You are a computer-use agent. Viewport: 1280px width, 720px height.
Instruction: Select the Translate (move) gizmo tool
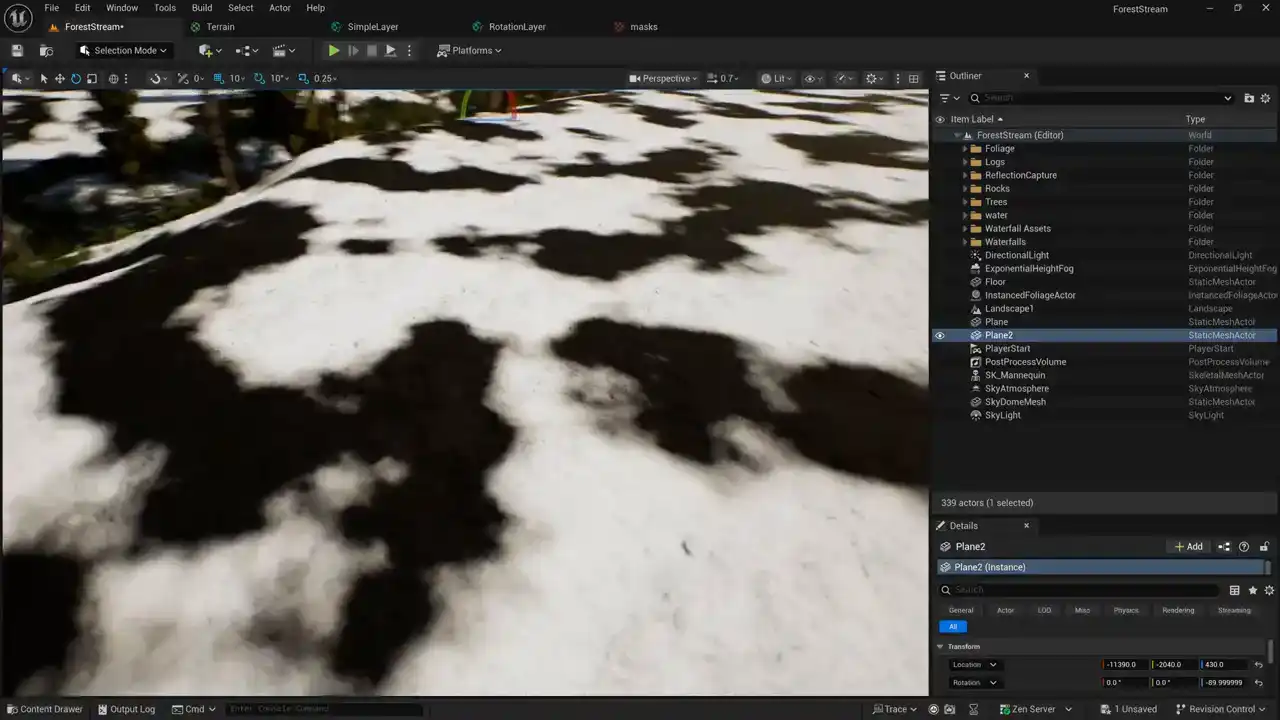click(x=60, y=79)
